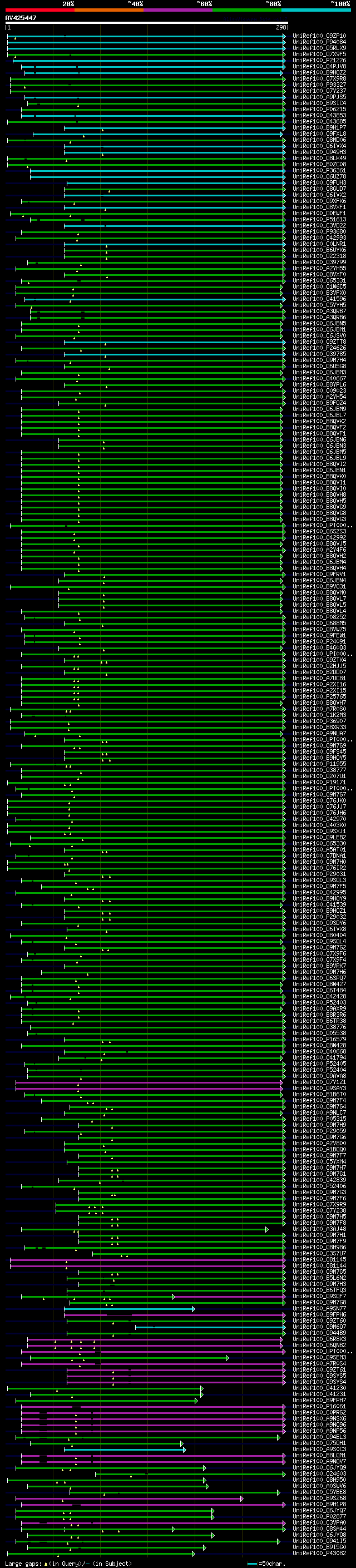Select hit label UniRef100_Q41230
The height and width of the screenshot is (1568, 356).
319,1388
